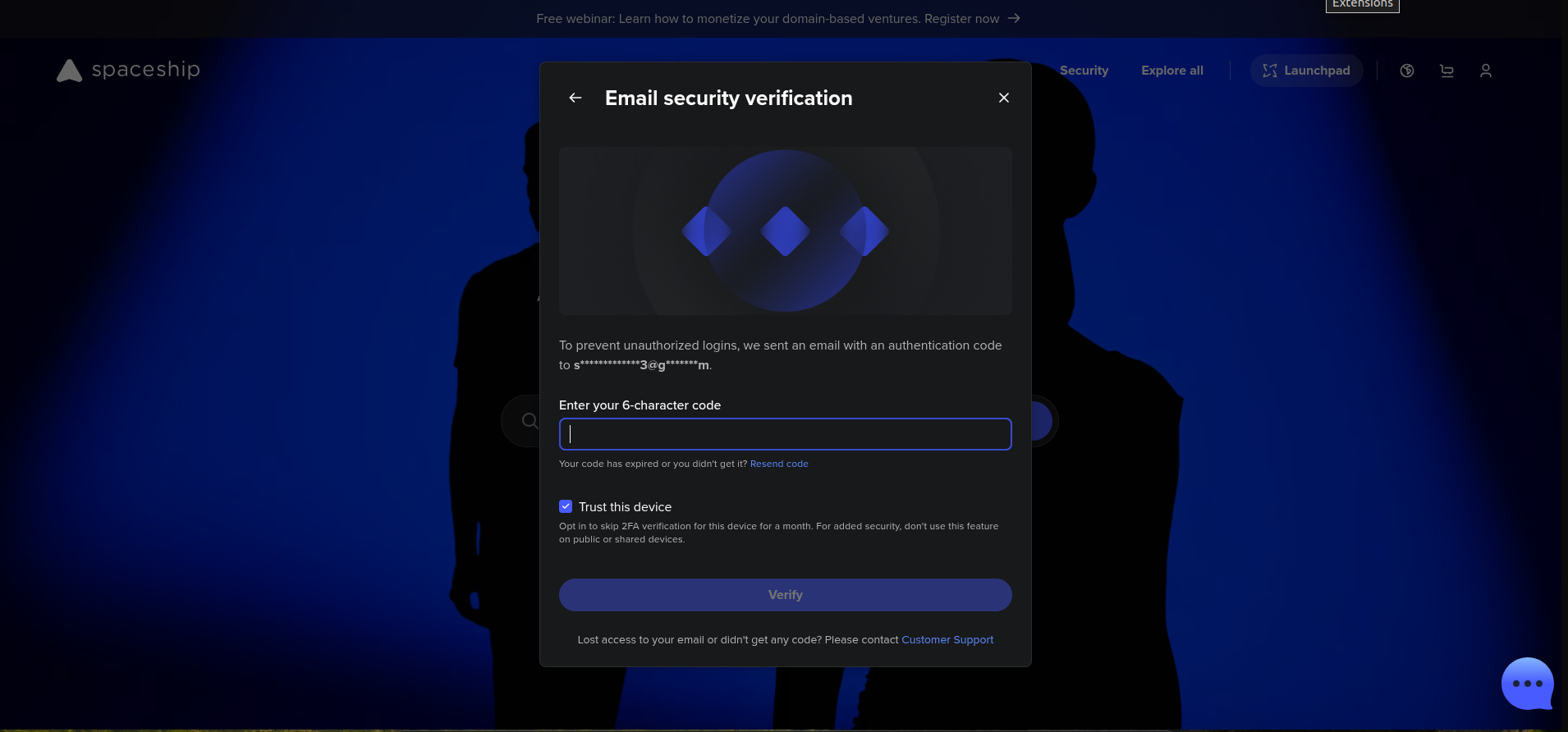
Task: Focus the 6-character code input field
Action: coord(785,434)
